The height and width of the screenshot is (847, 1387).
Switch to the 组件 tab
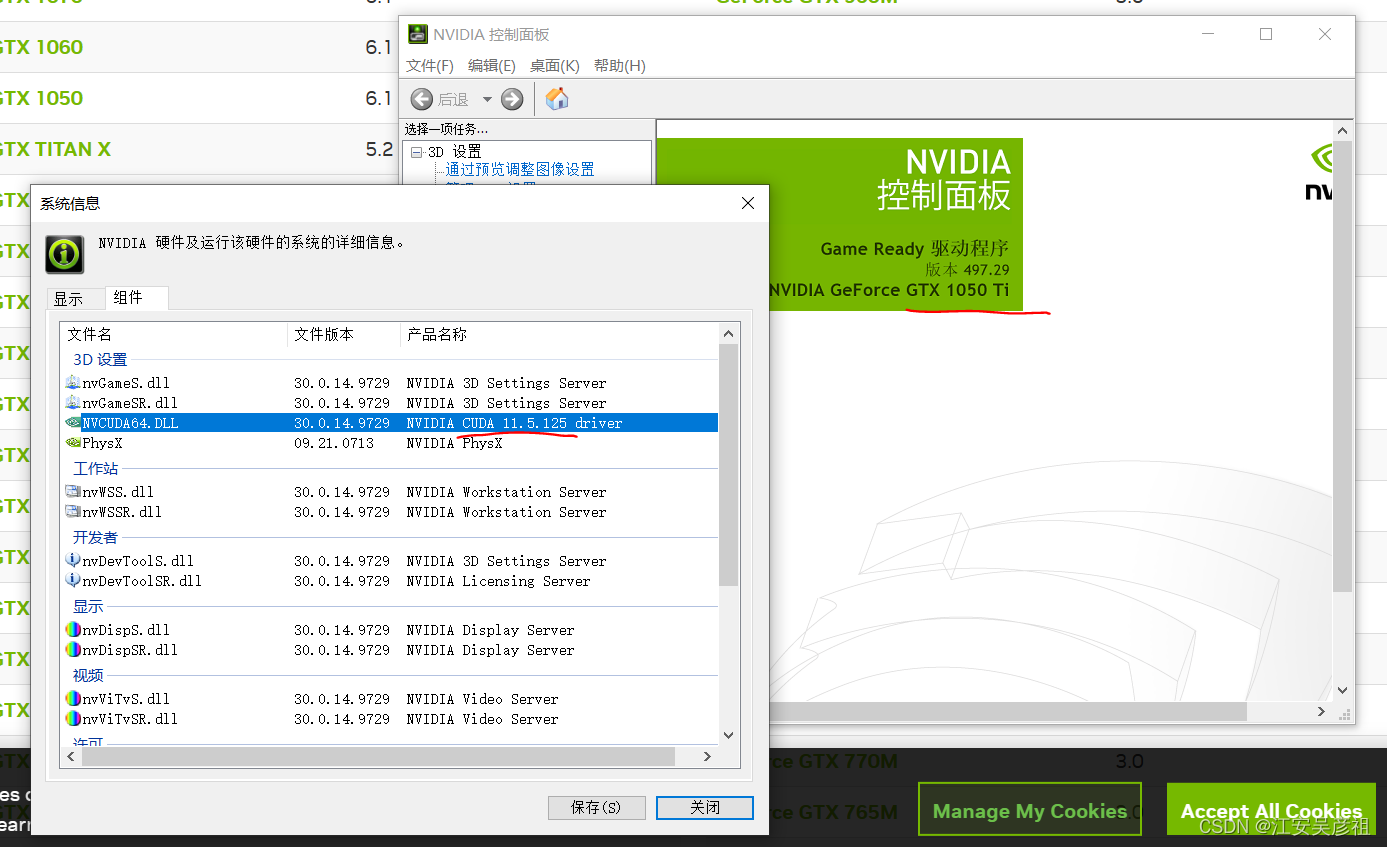tap(136, 297)
